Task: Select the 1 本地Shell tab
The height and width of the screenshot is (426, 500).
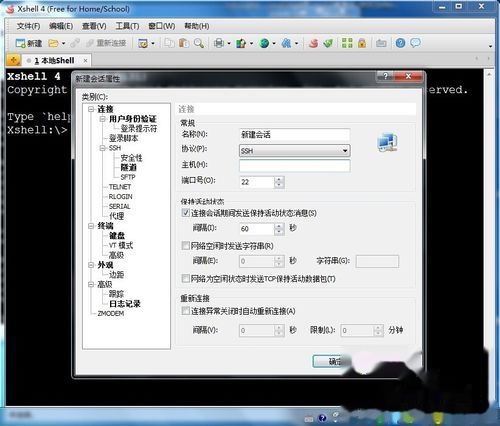Action: 54,60
